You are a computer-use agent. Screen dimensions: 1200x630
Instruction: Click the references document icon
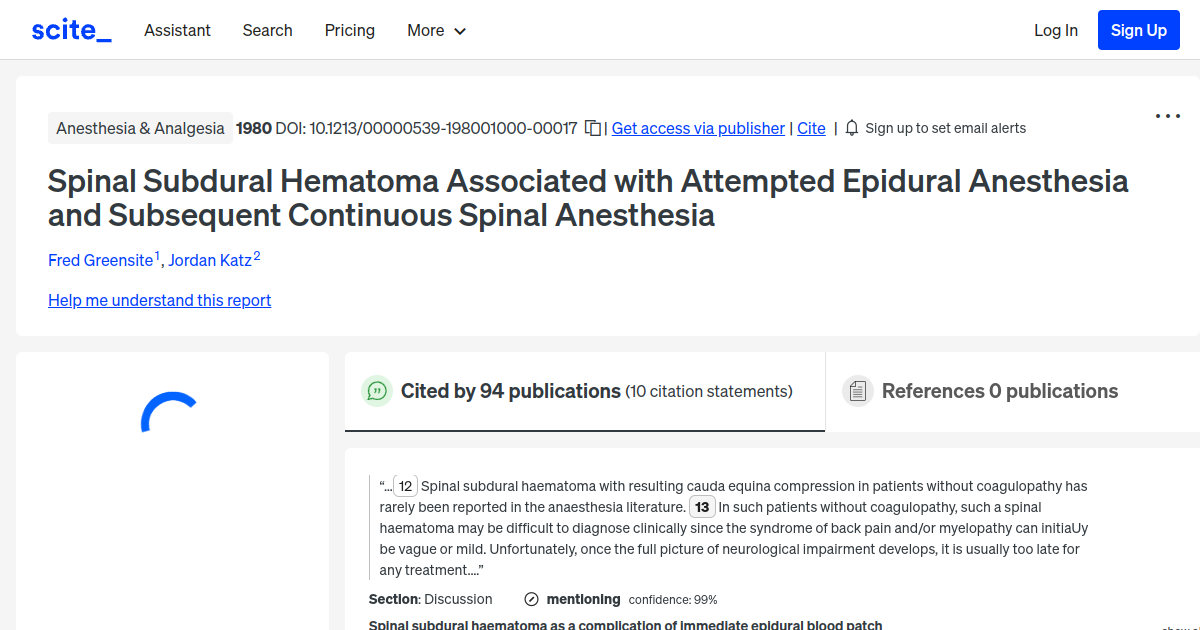[x=858, y=390]
